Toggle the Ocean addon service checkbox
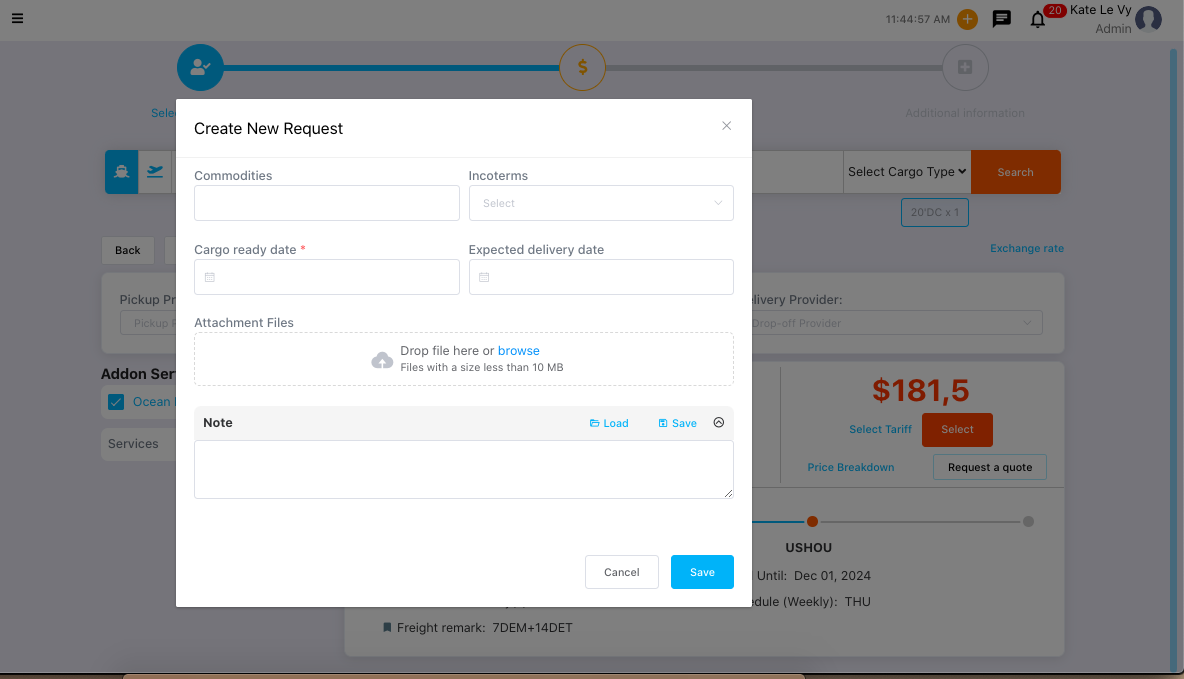Image resolution: width=1184 pixels, height=679 pixels. point(116,402)
